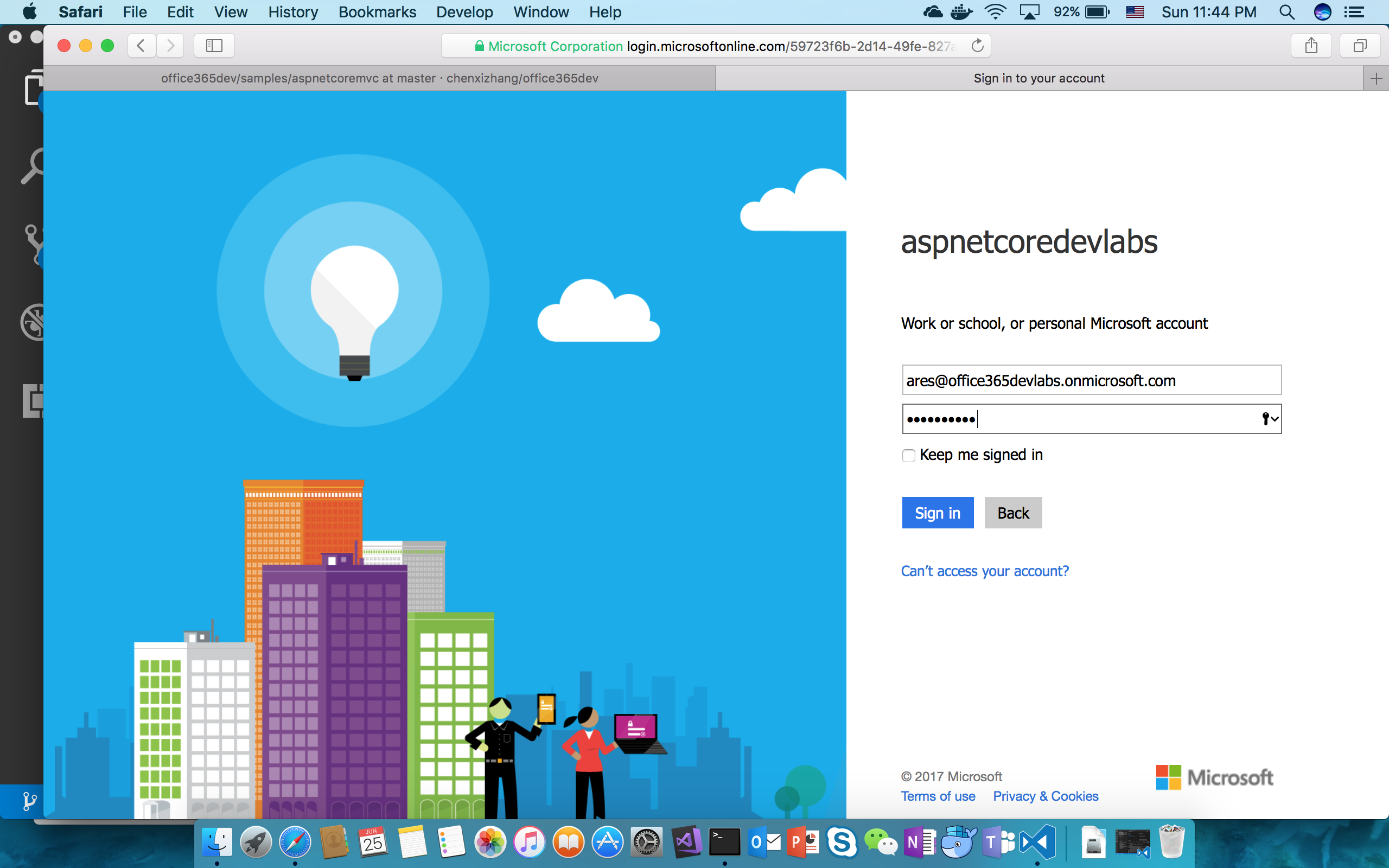Open Spotlight search magnifier in menu bar
This screenshot has height=868, width=1389.
tap(1286, 12)
